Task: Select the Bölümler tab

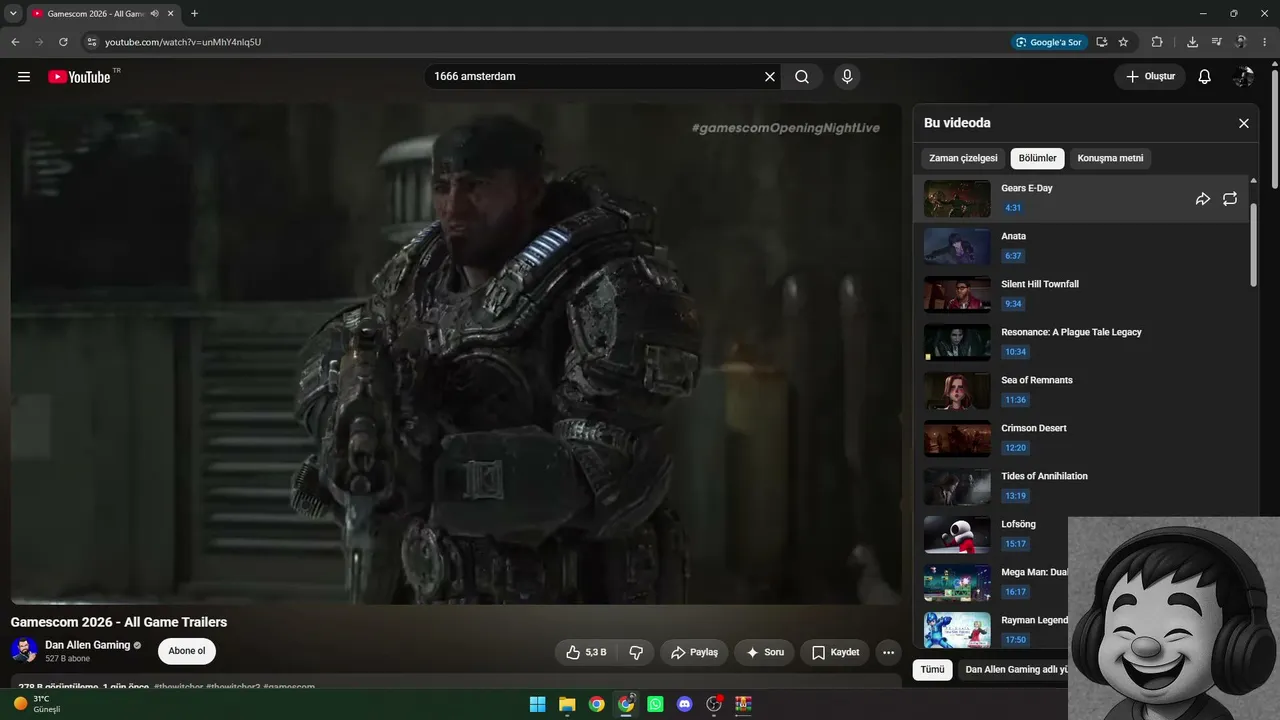Action: 1038,158
